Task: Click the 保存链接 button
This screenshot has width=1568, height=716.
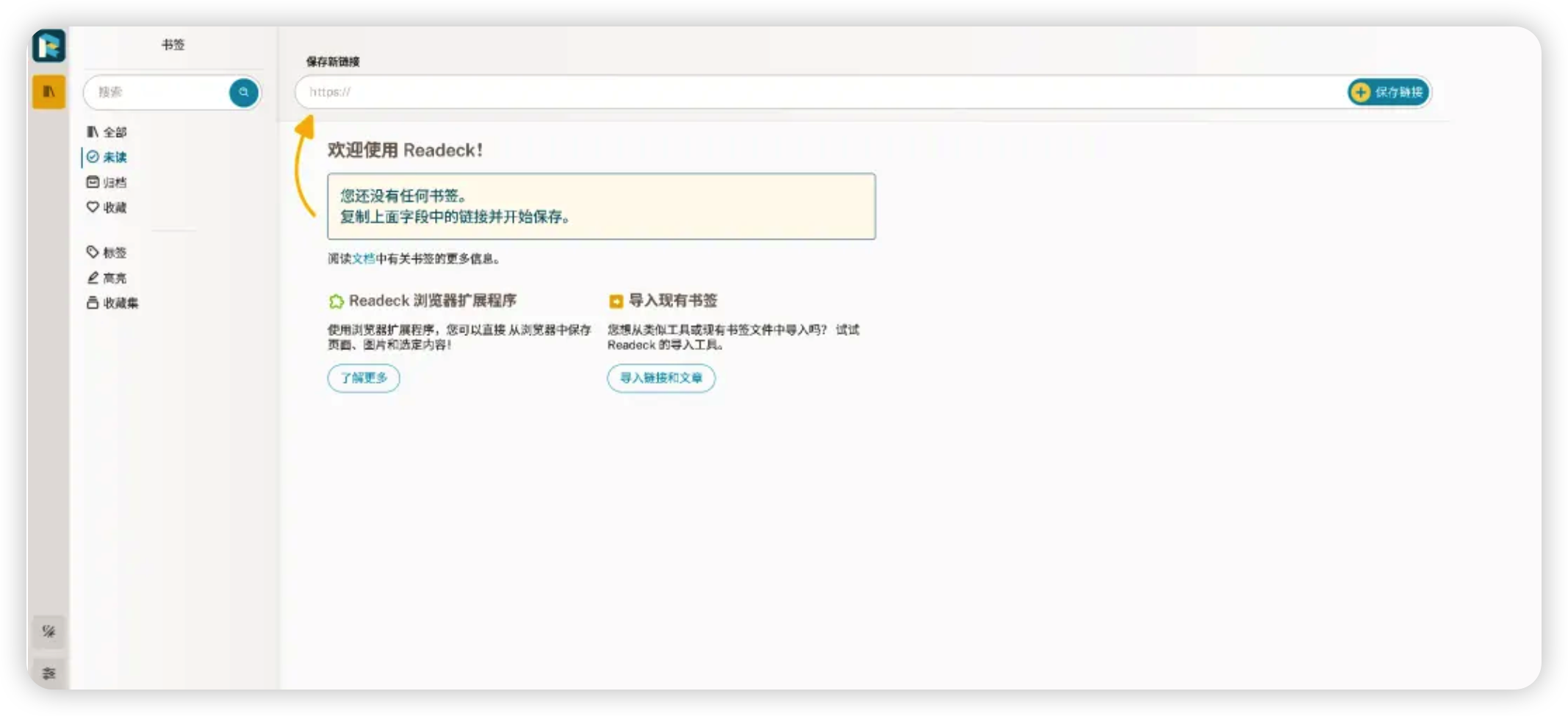Action: point(1388,92)
